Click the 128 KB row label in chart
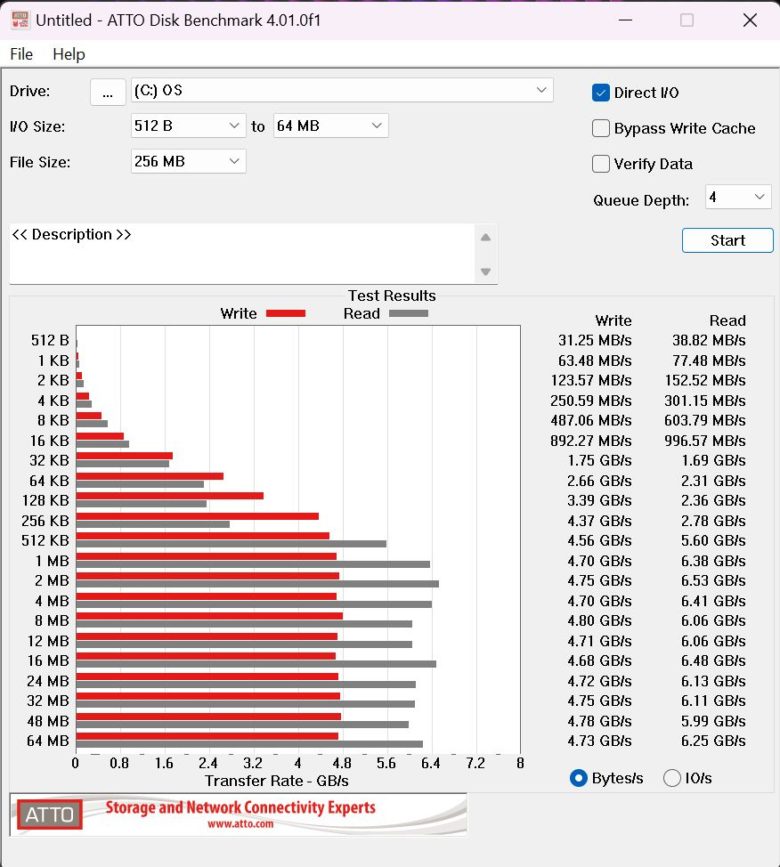This screenshot has width=780, height=867. [45, 500]
